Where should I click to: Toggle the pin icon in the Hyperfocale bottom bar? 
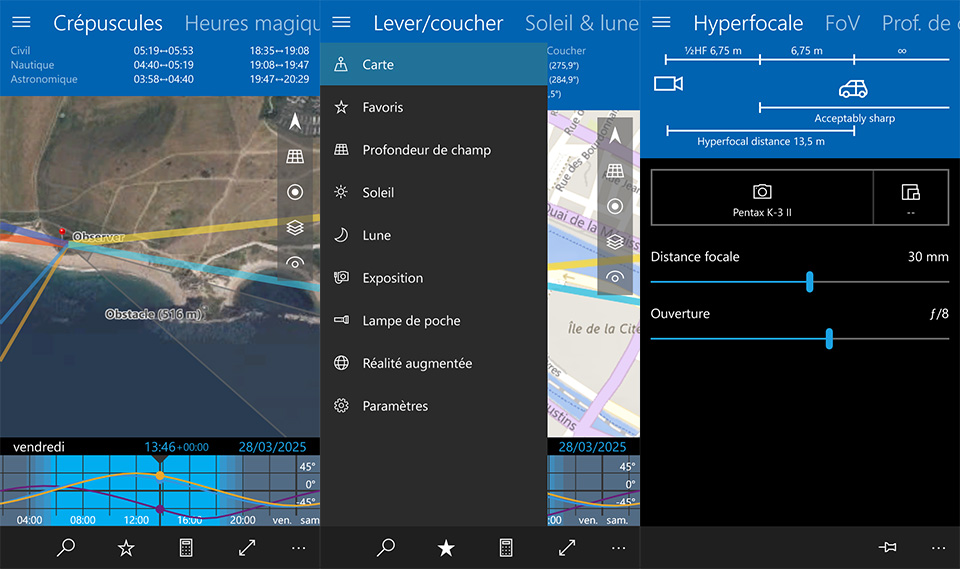point(886,547)
